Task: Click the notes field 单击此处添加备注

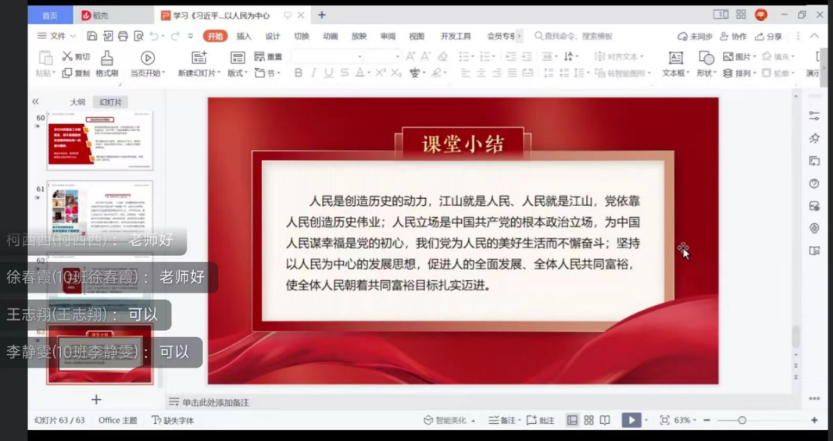Action: 215,402
